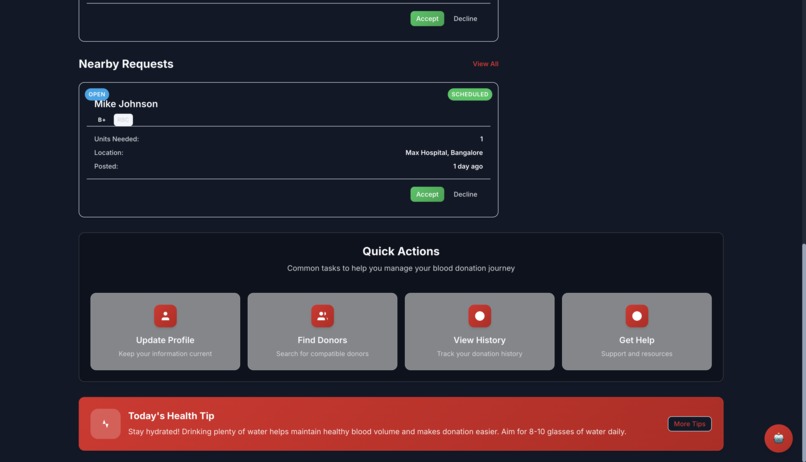Click the B+ blood type tag

(102, 120)
